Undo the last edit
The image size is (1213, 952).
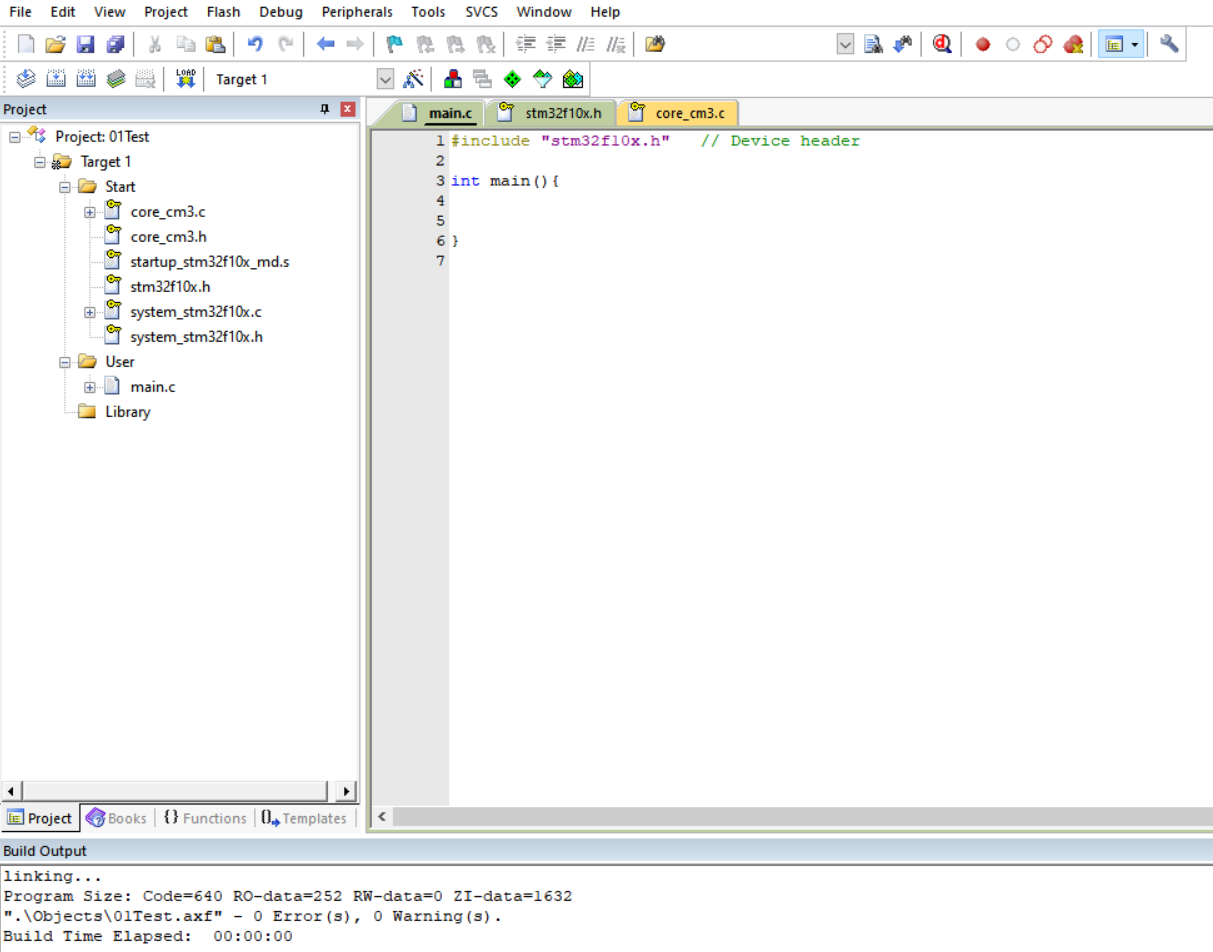pyautogui.click(x=255, y=44)
